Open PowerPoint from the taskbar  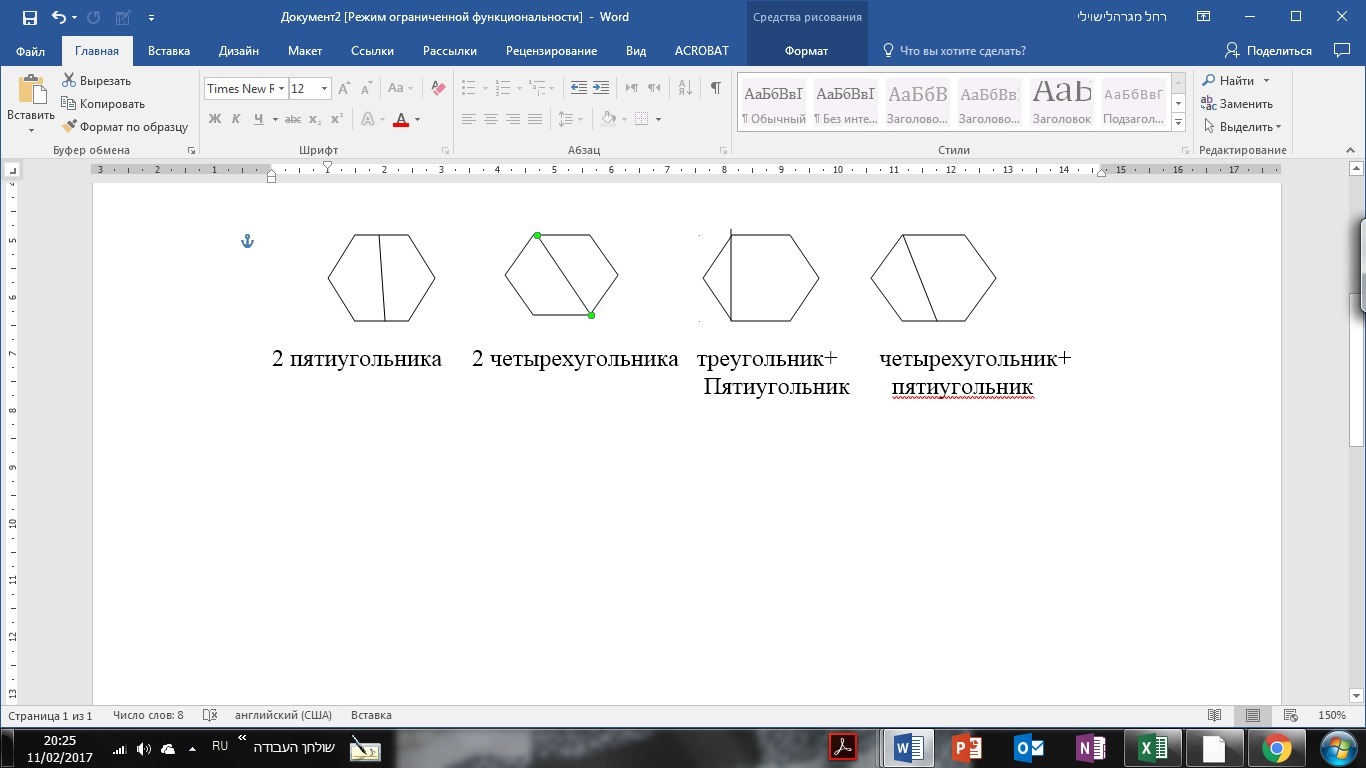(x=966, y=747)
